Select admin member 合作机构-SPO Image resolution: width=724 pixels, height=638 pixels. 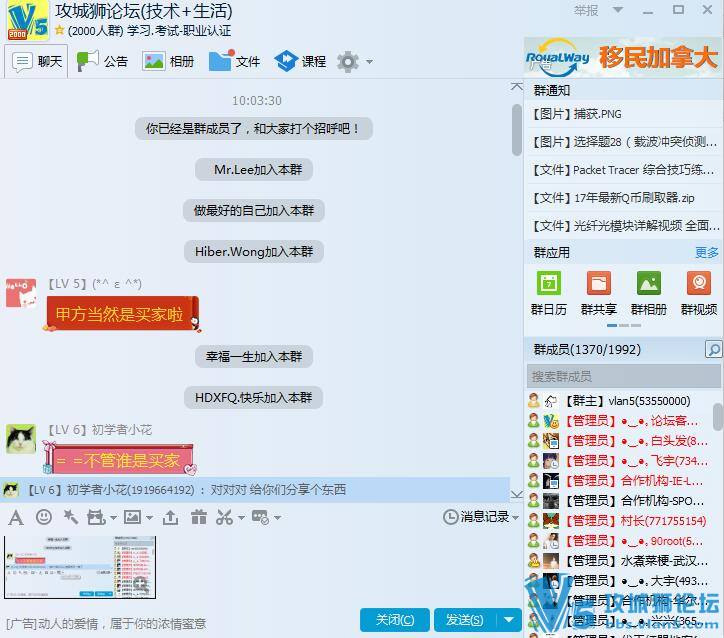coord(619,501)
